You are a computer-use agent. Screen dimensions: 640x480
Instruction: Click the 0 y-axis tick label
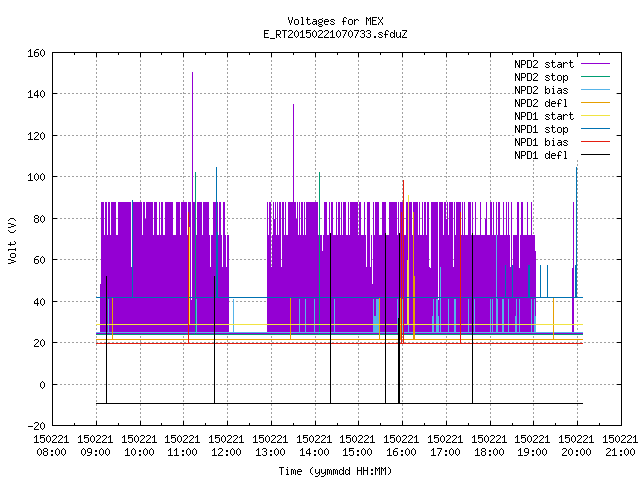click(x=42, y=384)
